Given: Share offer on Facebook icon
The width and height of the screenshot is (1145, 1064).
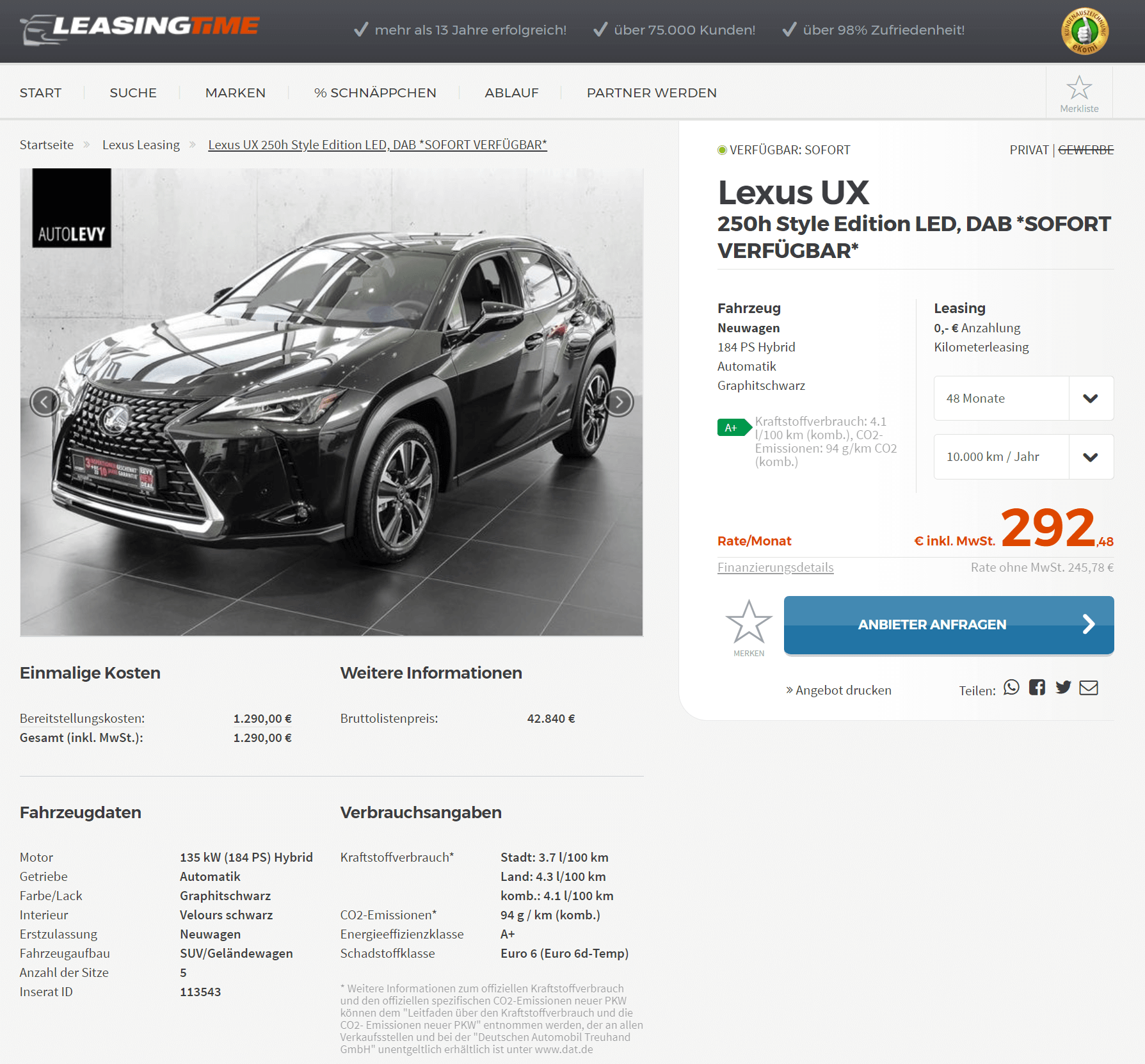Looking at the screenshot, I should coord(1037,688).
